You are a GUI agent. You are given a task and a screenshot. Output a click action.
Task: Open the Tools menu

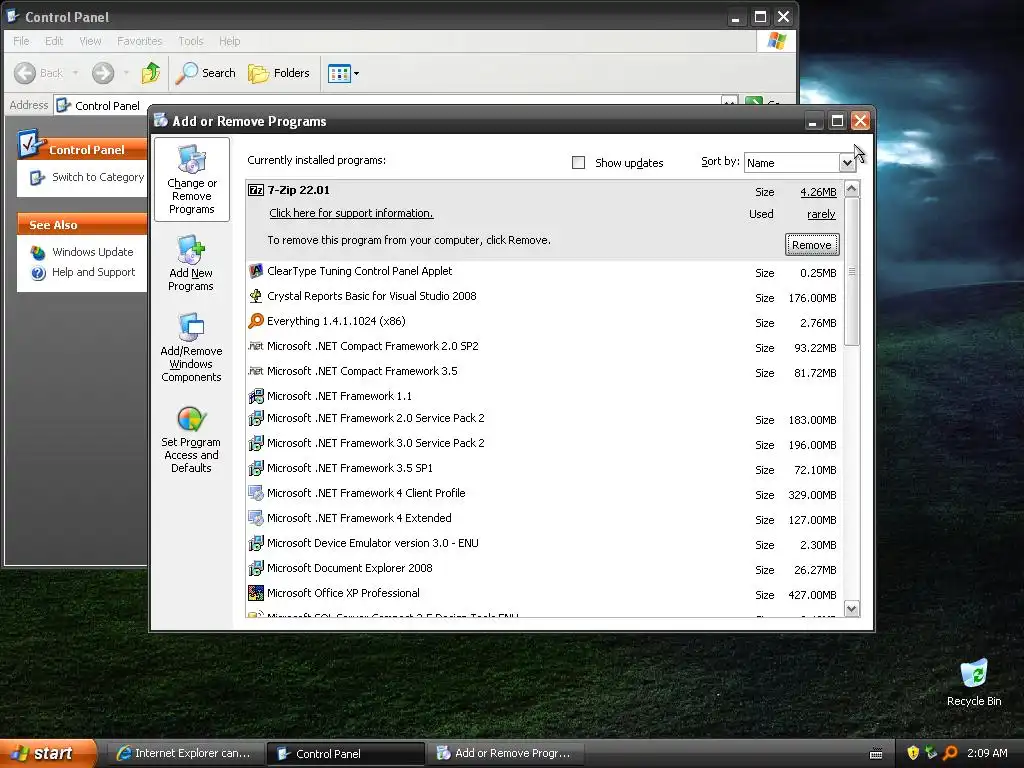click(x=191, y=41)
